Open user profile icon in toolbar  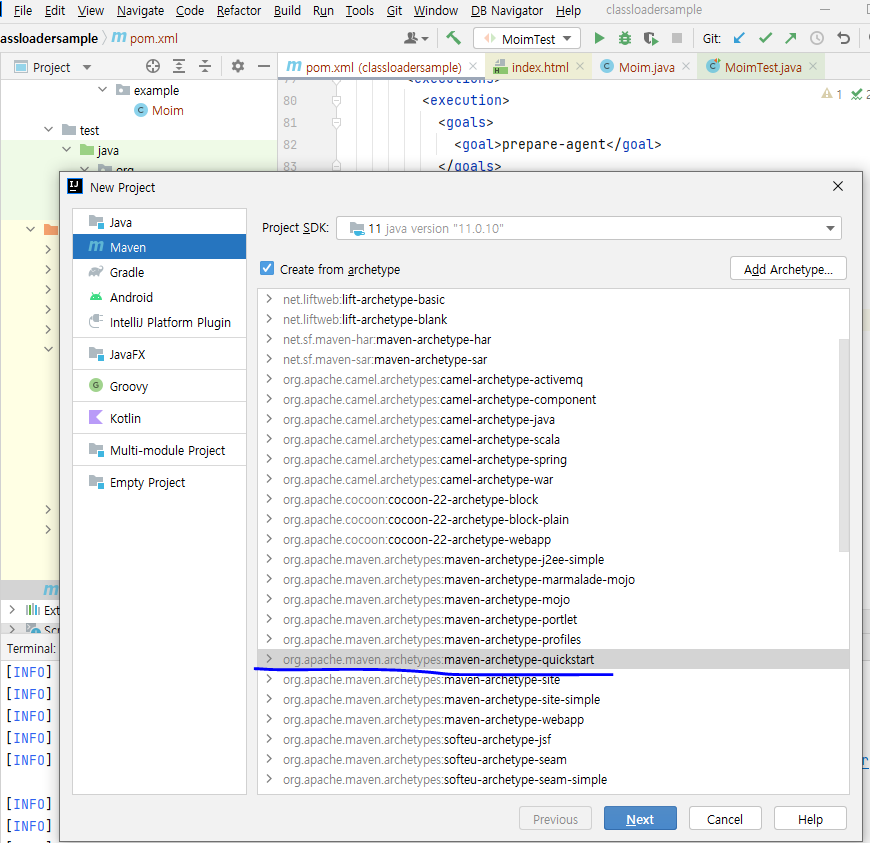pyautogui.click(x=416, y=38)
